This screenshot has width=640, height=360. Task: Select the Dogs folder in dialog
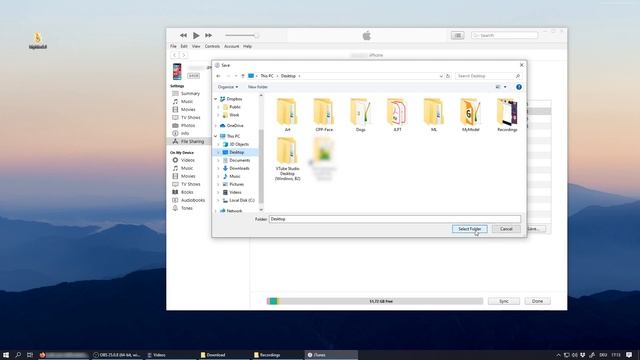[x=360, y=115]
